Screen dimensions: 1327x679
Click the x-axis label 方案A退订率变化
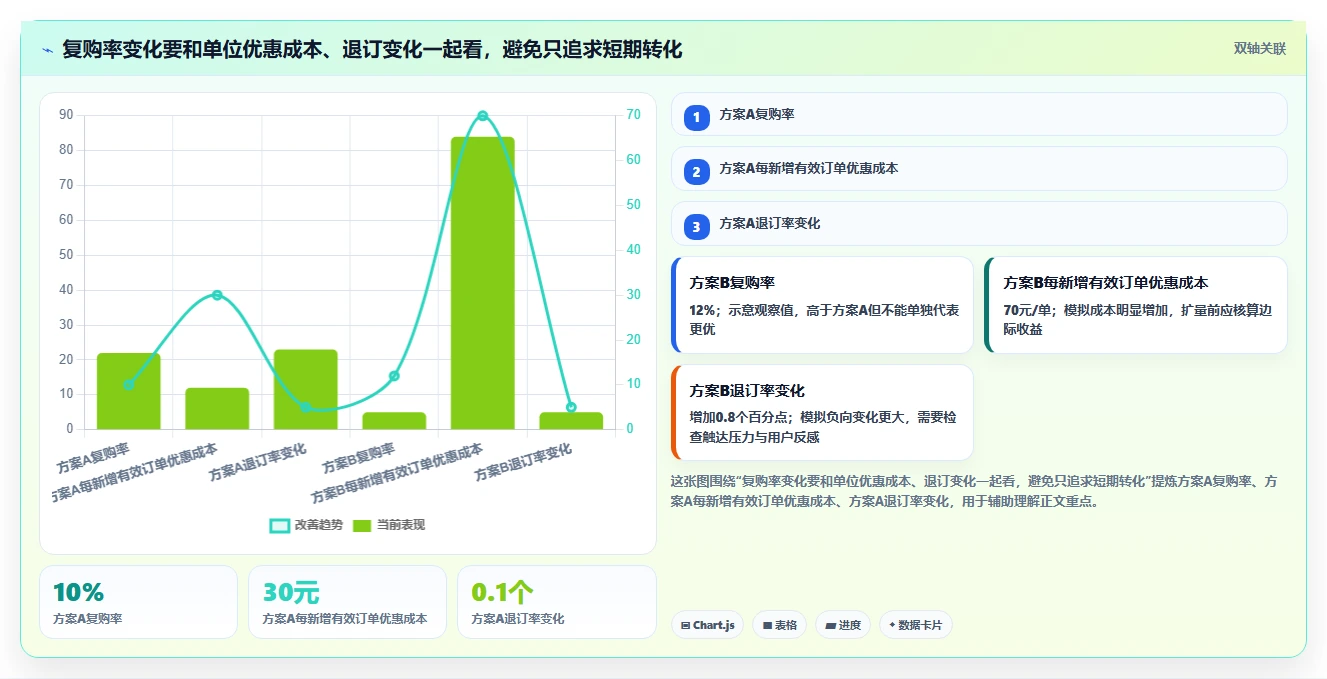pos(257,464)
